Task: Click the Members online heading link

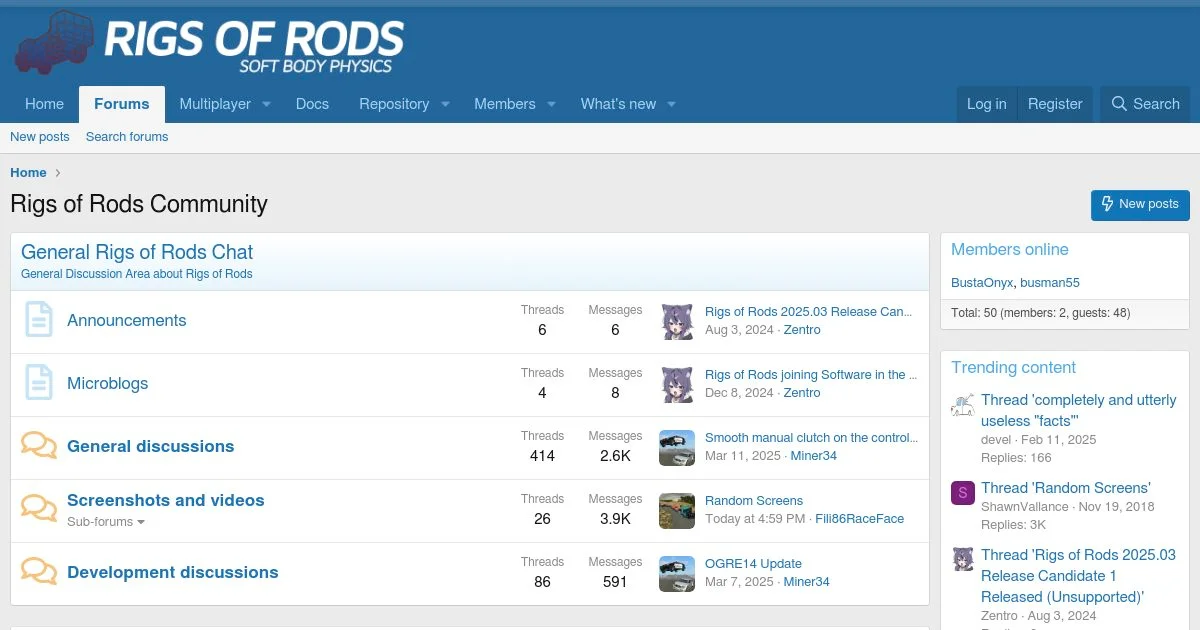Action: [1010, 250]
